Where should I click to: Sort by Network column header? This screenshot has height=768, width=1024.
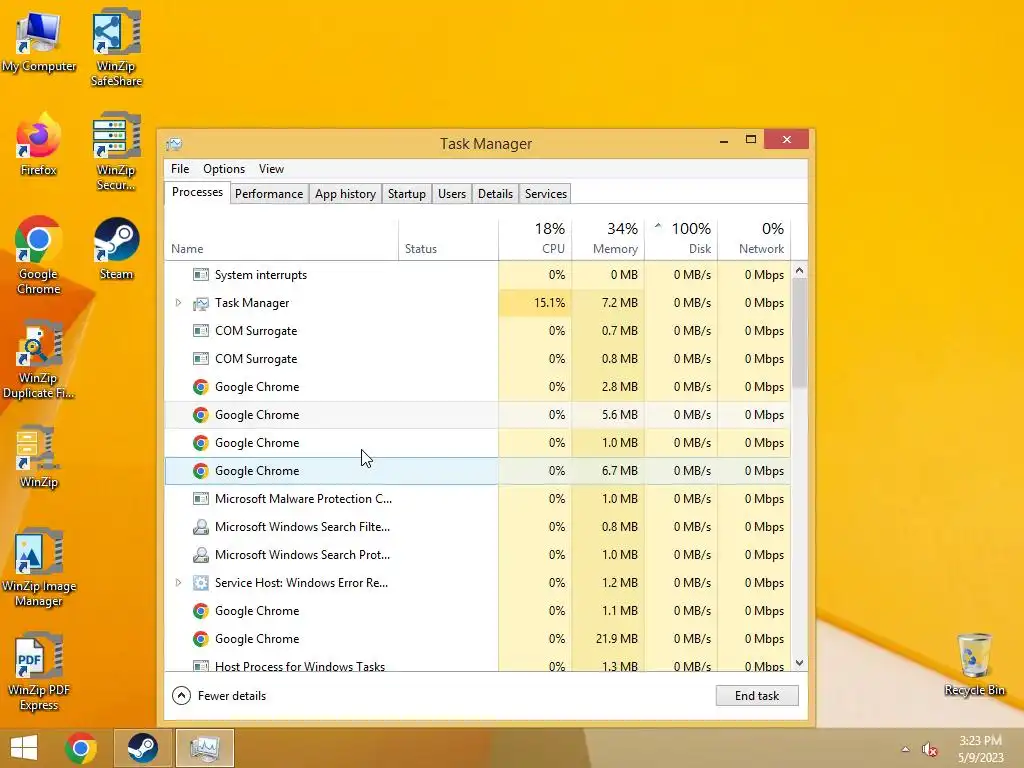(x=754, y=239)
